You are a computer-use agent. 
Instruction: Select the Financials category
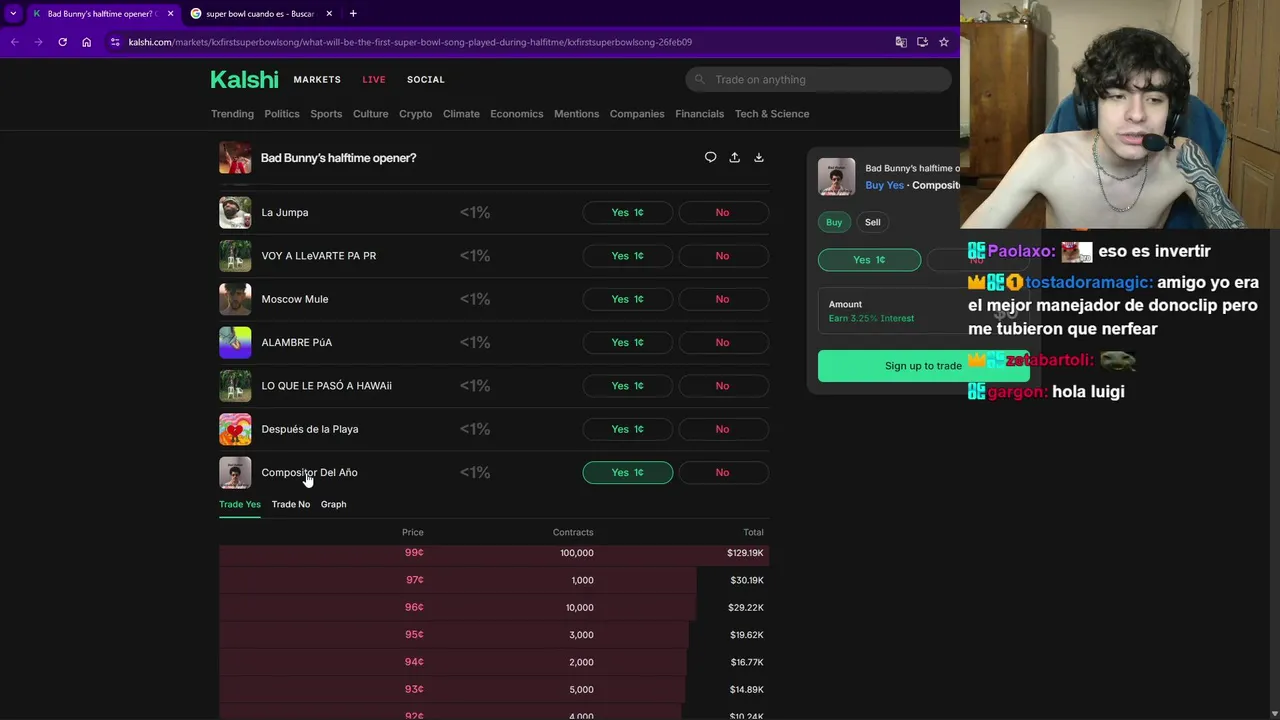[x=699, y=114]
